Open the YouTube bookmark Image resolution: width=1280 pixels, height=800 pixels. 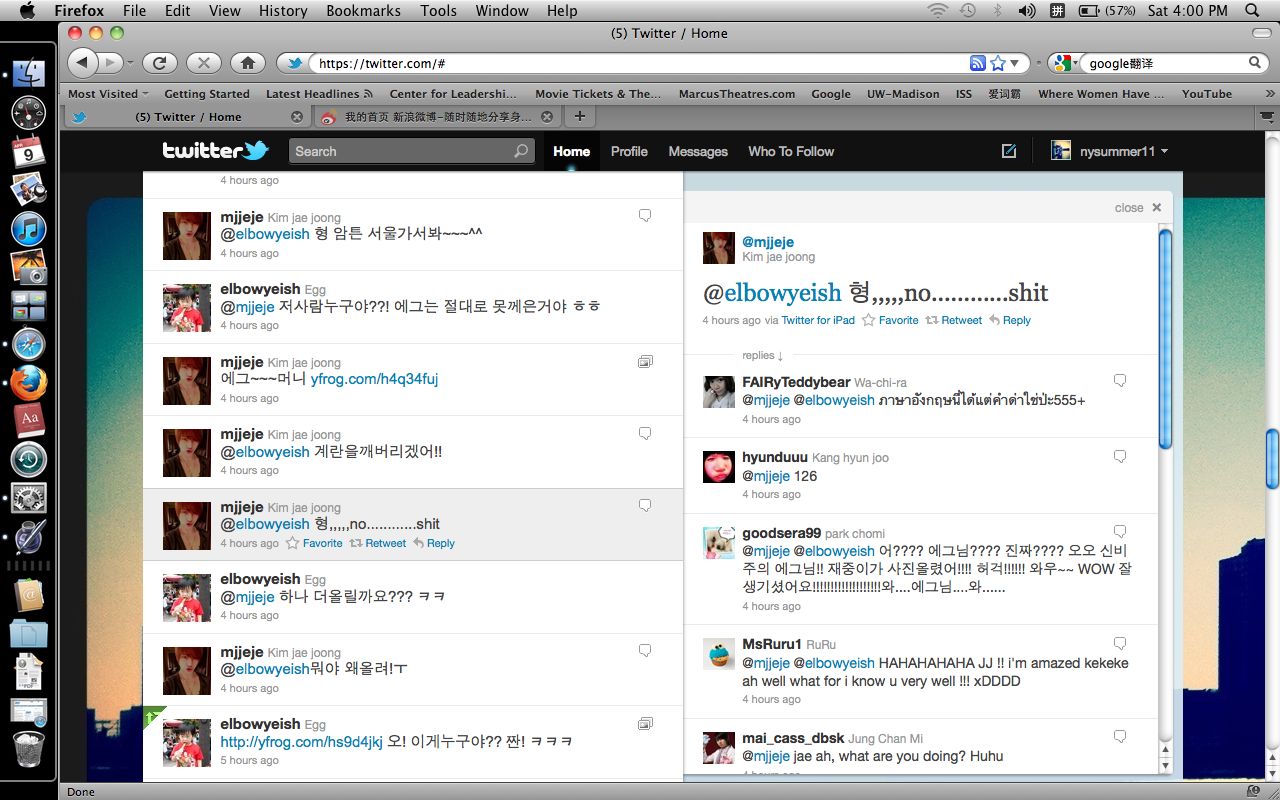(1207, 94)
